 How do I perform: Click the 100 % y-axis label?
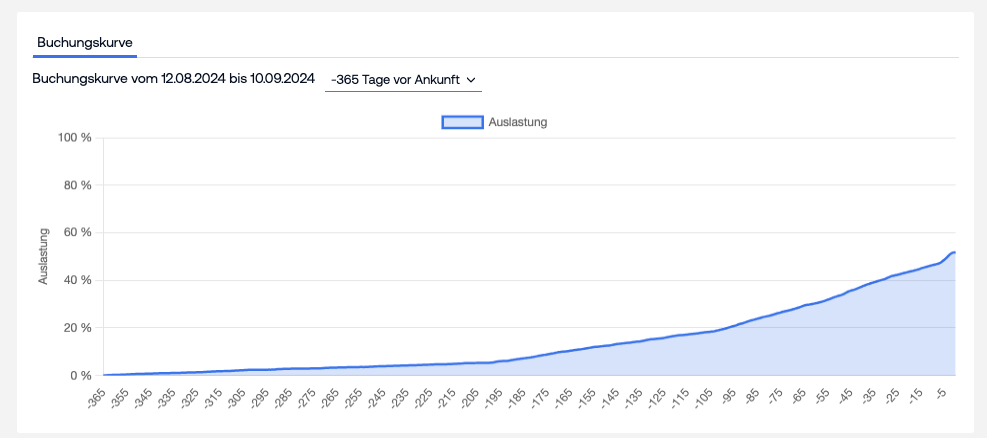[76, 137]
